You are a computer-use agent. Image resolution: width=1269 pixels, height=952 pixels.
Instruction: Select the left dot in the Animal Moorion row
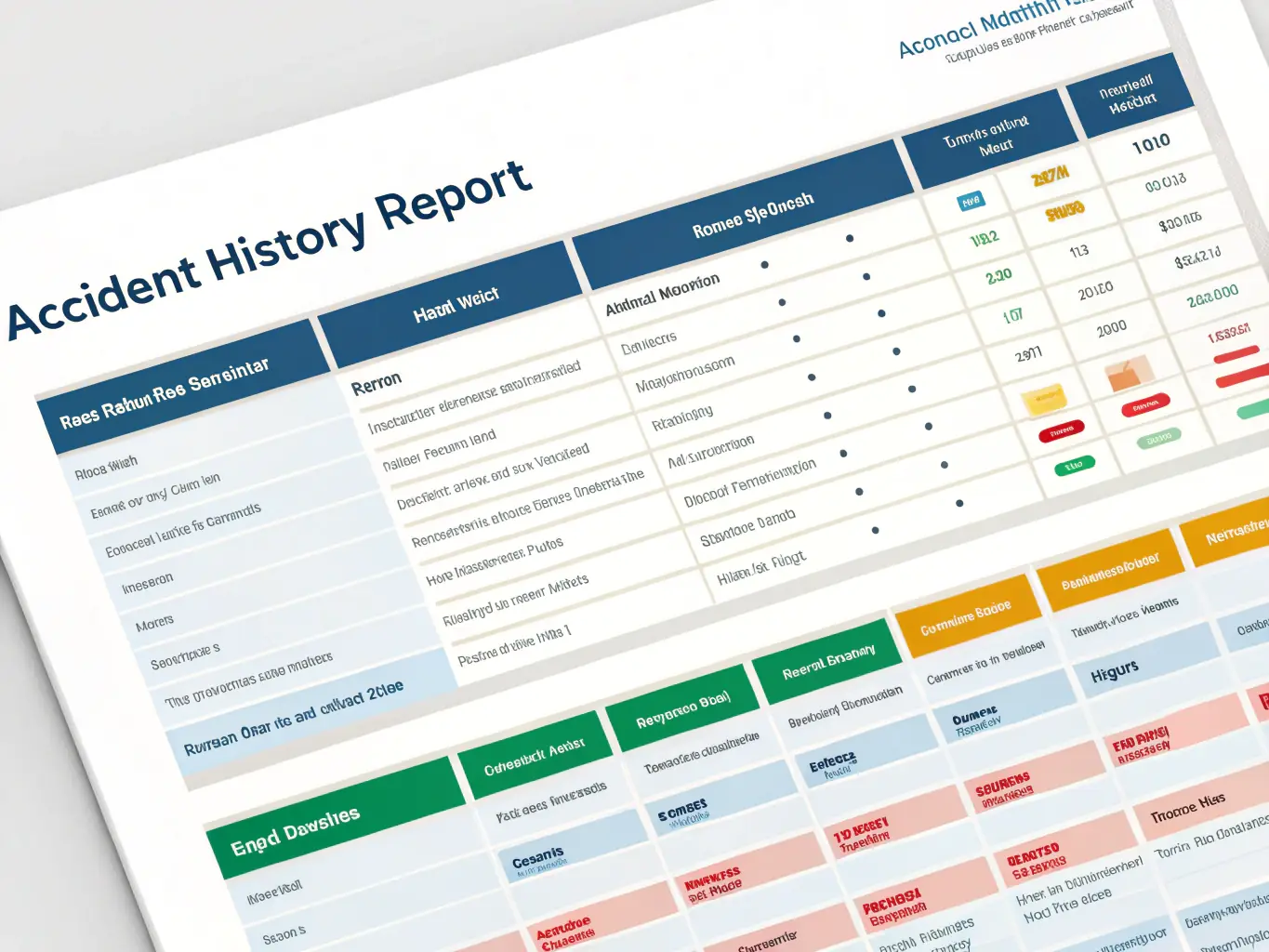tap(764, 265)
